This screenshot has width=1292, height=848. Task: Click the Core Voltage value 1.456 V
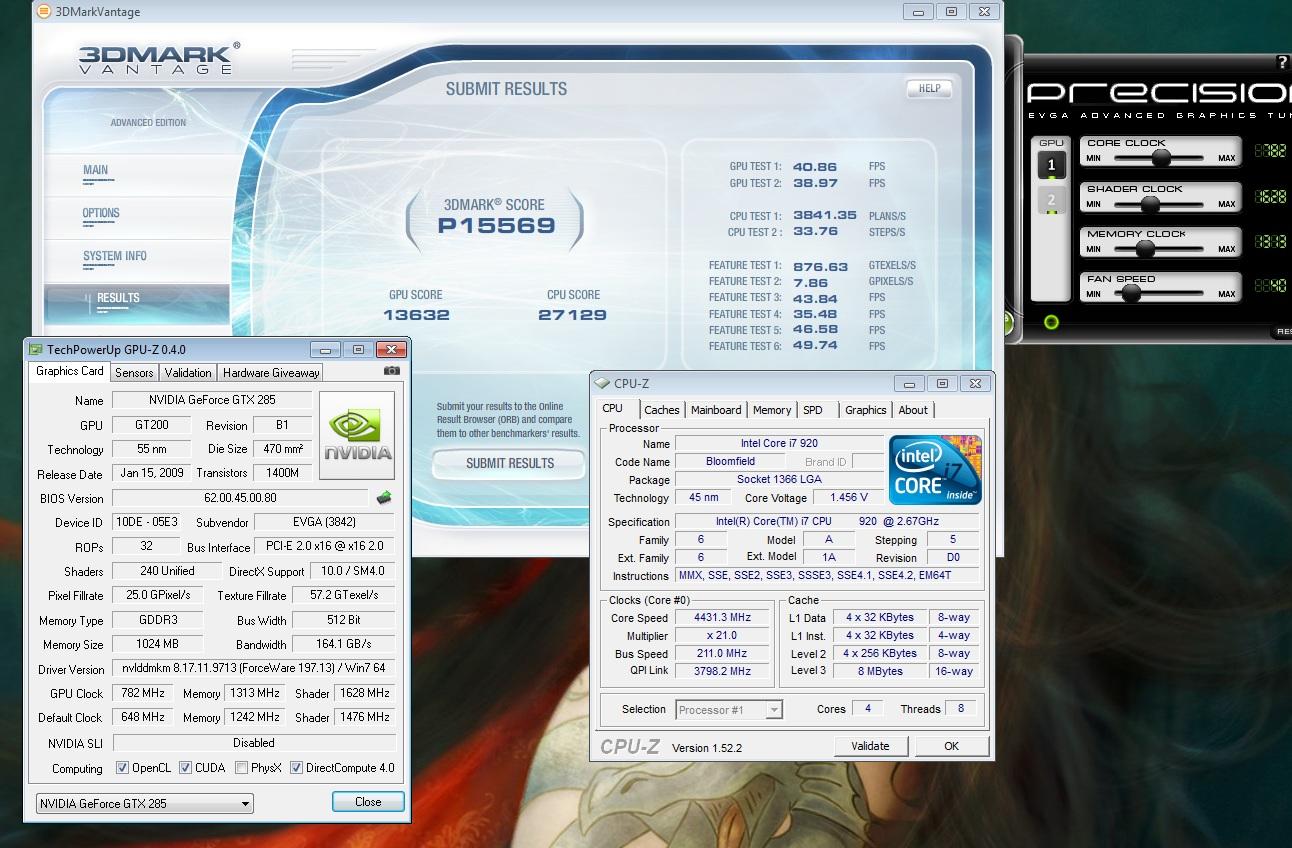pos(848,497)
